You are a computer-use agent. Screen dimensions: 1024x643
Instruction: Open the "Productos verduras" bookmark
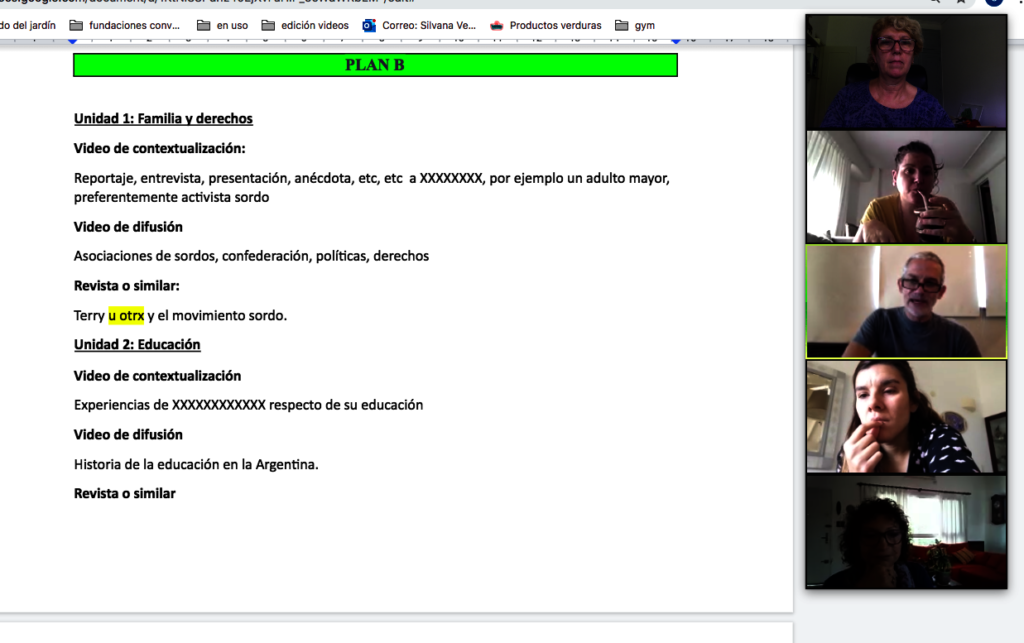pyautogui.click(x=546, y=25)
